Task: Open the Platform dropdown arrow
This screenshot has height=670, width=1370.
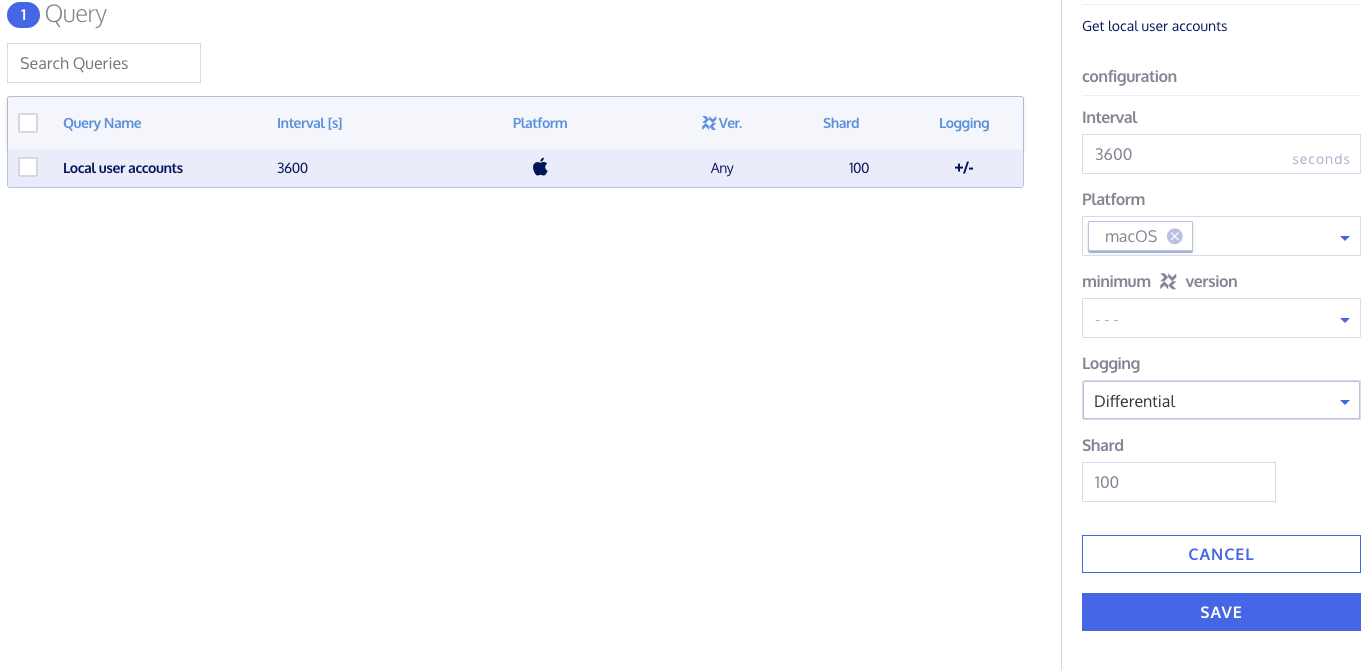Action: [1345, 238]
